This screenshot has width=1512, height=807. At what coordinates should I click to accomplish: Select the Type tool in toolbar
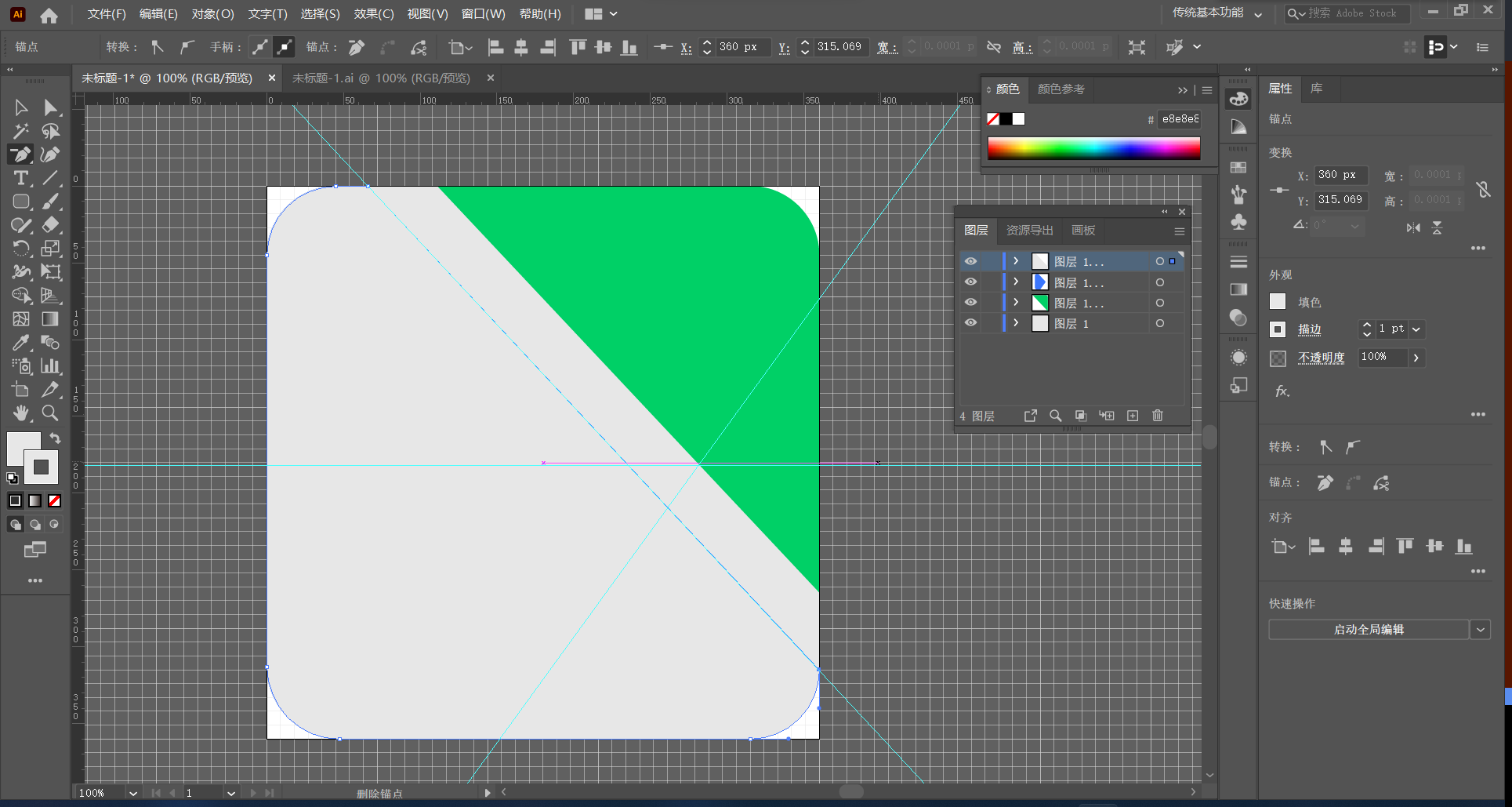pos(21,178)
